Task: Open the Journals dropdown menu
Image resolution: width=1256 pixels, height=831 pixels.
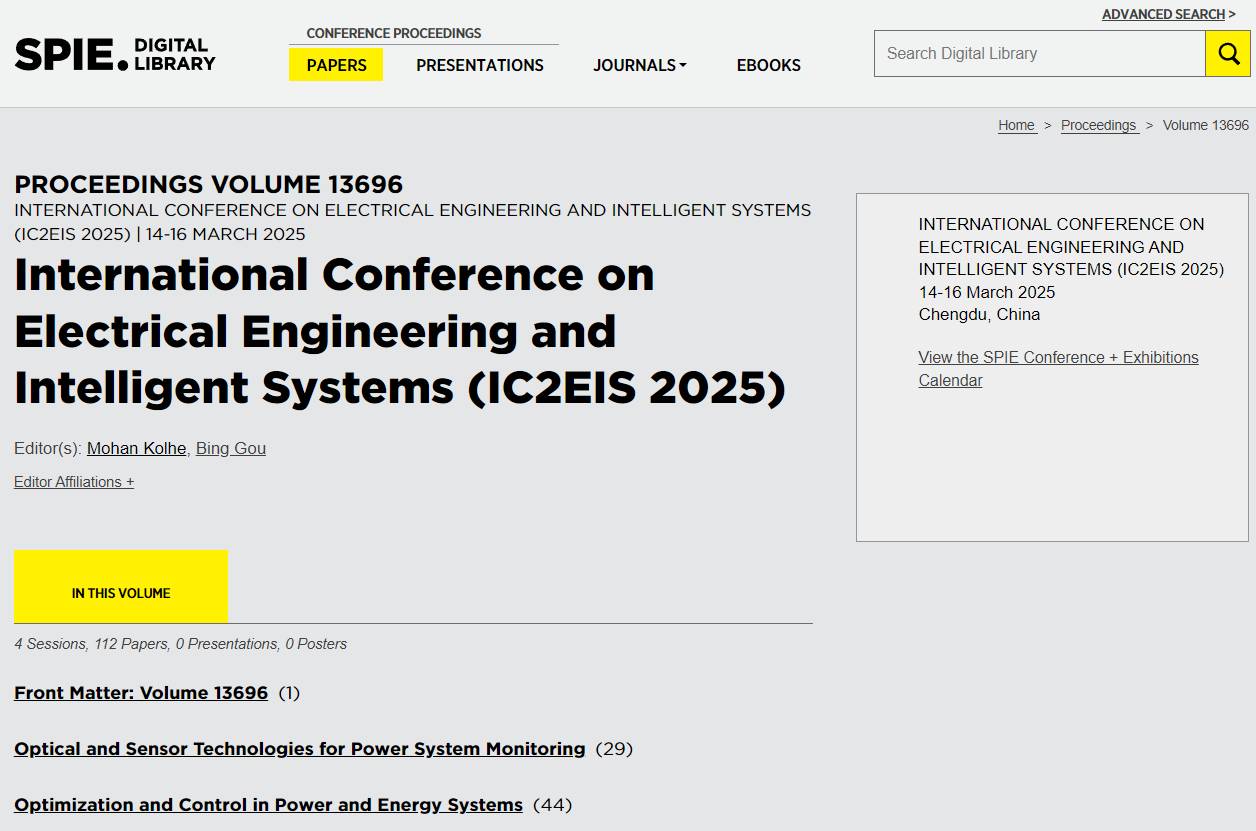Action: point(640,65)
